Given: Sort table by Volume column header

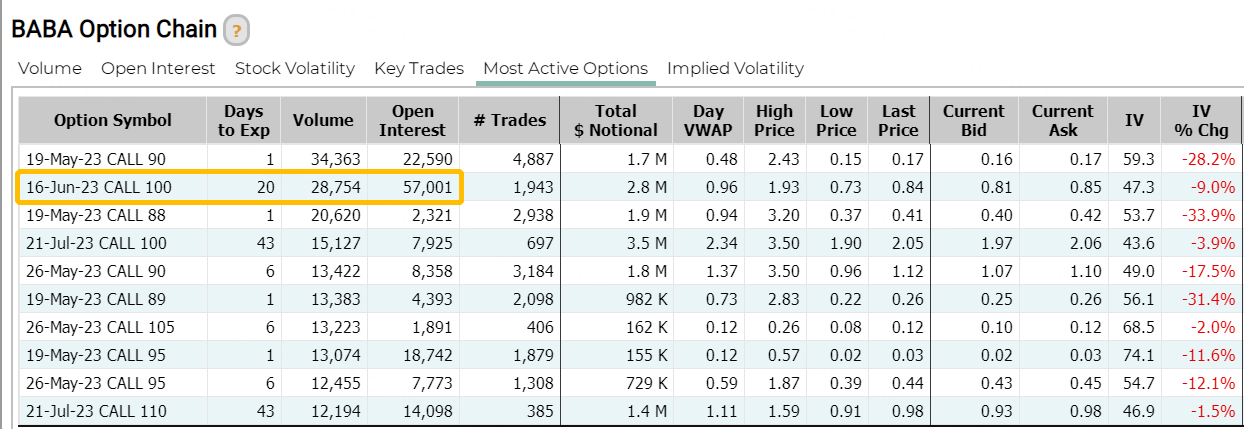Looking at the screenshot, I should click(323, 120).
